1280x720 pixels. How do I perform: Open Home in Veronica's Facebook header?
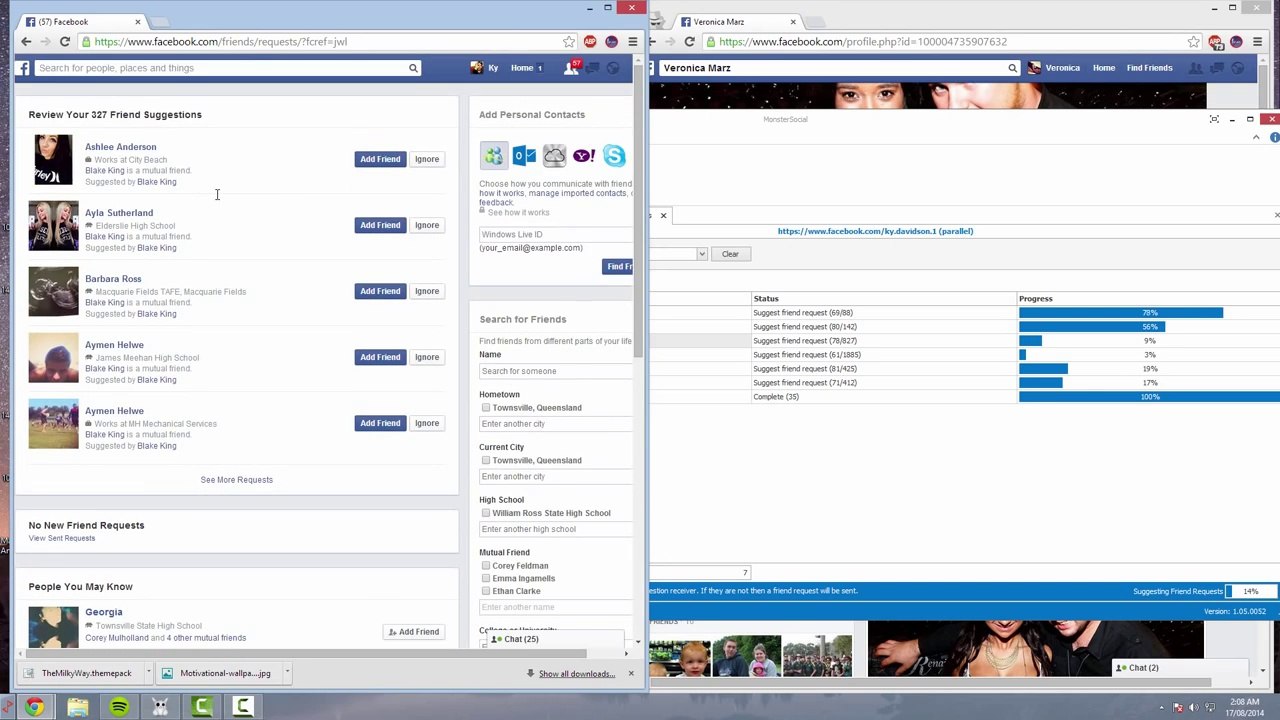1104,68
